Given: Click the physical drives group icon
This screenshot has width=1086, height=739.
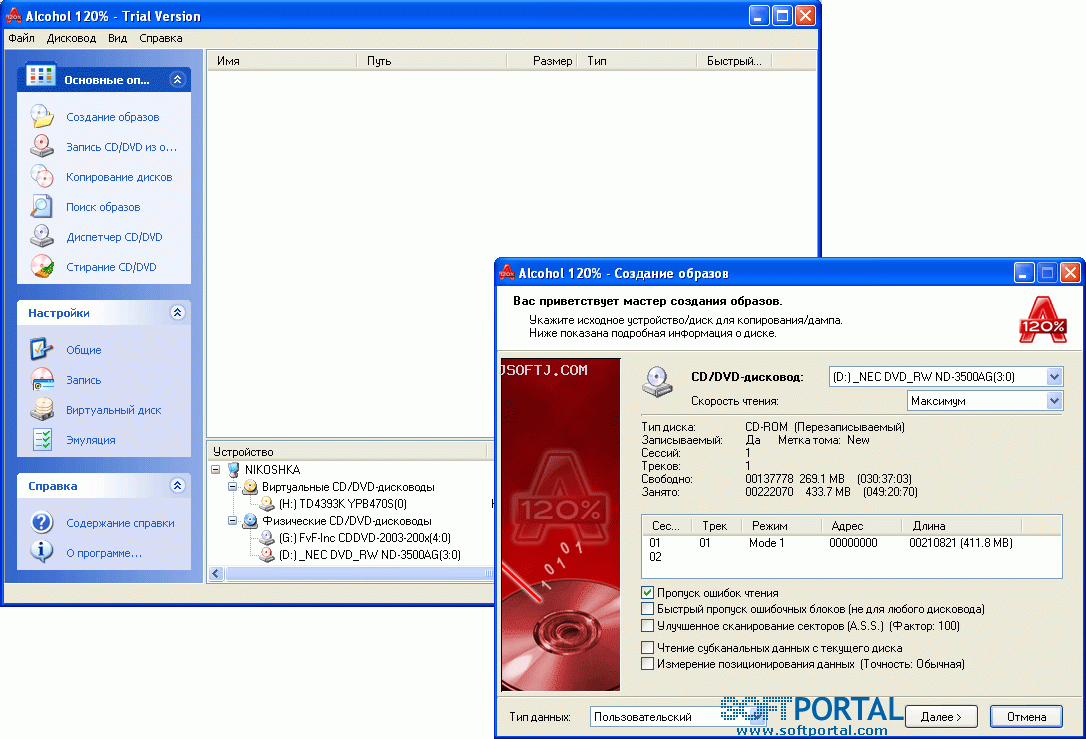Looking at the screenshot, I should (x=250, y=521).
